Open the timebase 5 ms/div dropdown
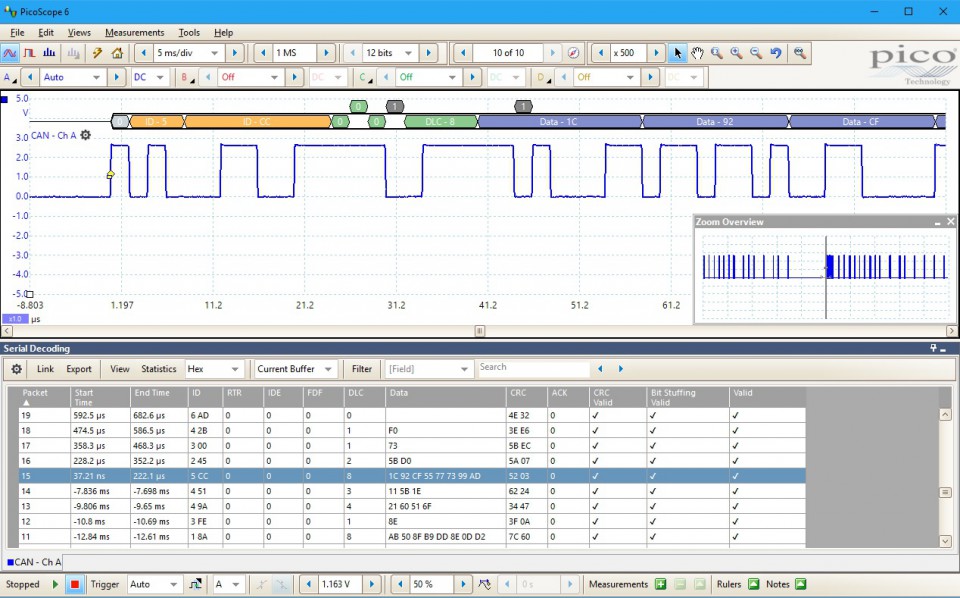The height and width of the screenshot is (598, 960). 214,53
